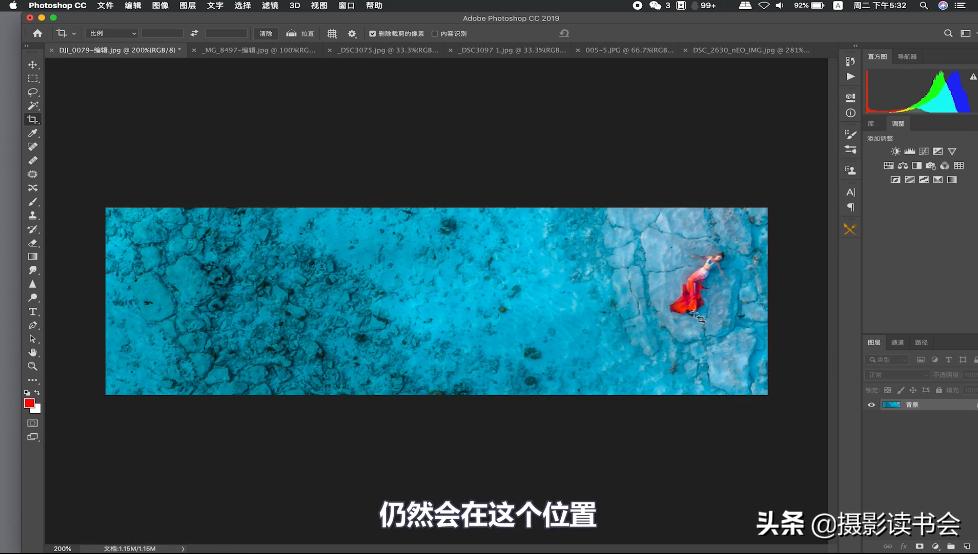Open crop tool preset picker arrow
Screen dimensions: 978x554
[74, 34]
